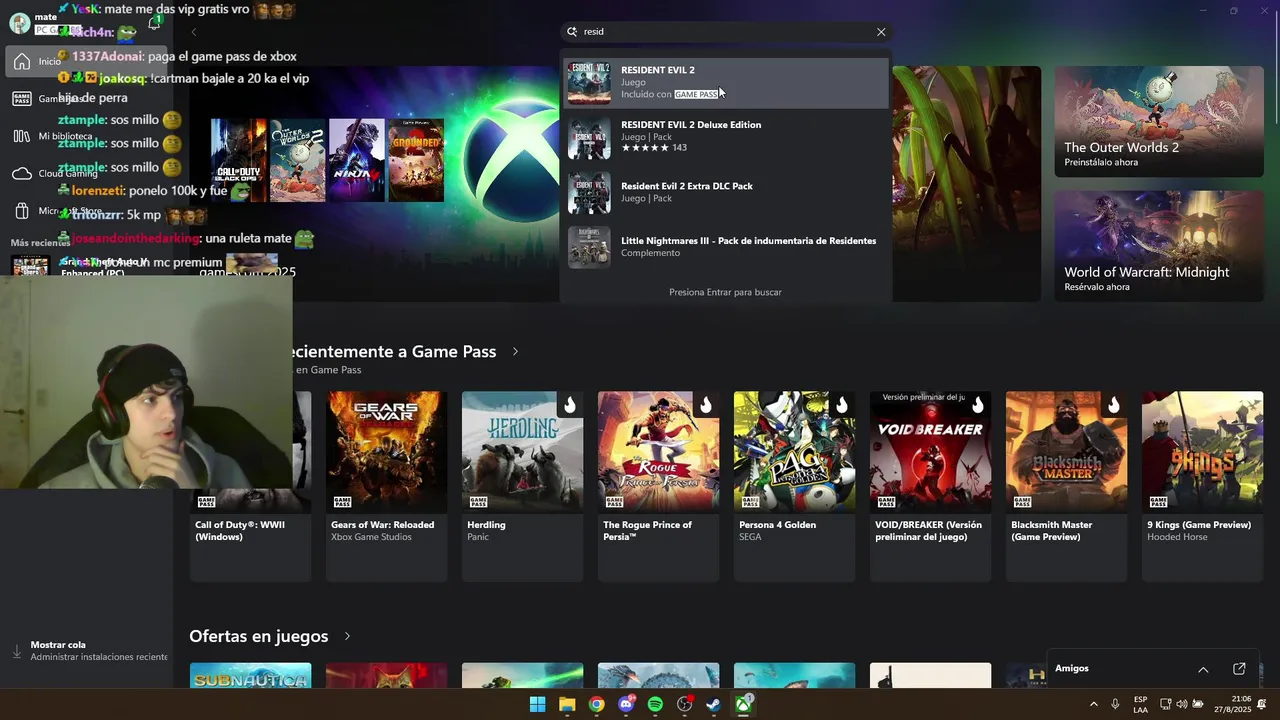
Task: Open notifications bell with badge
Action: pos(154,22)
